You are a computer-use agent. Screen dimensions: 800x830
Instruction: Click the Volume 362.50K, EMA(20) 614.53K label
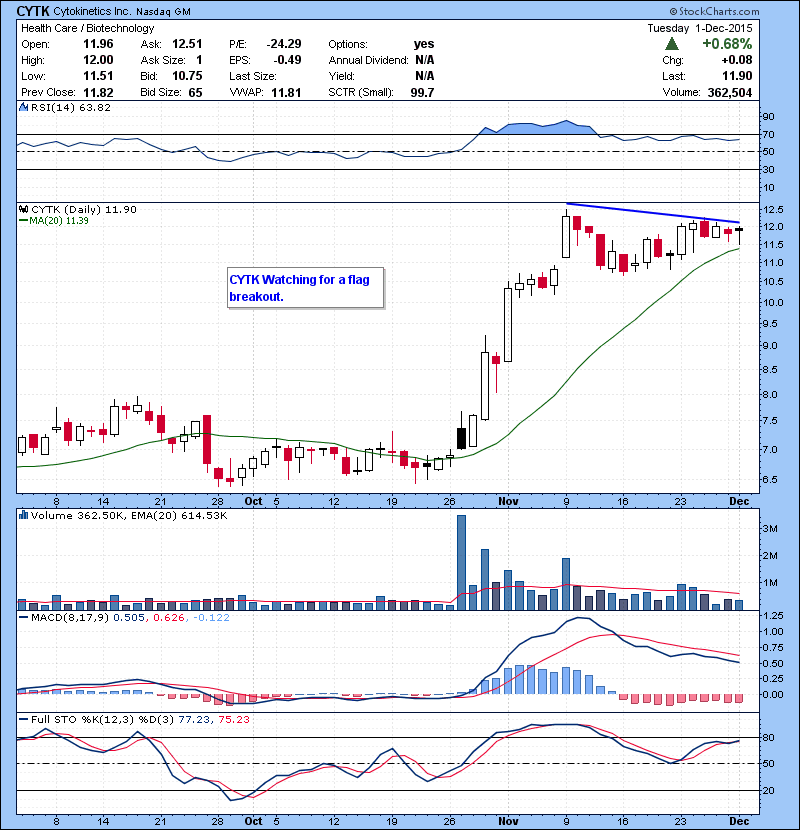(x=129, y=515)
